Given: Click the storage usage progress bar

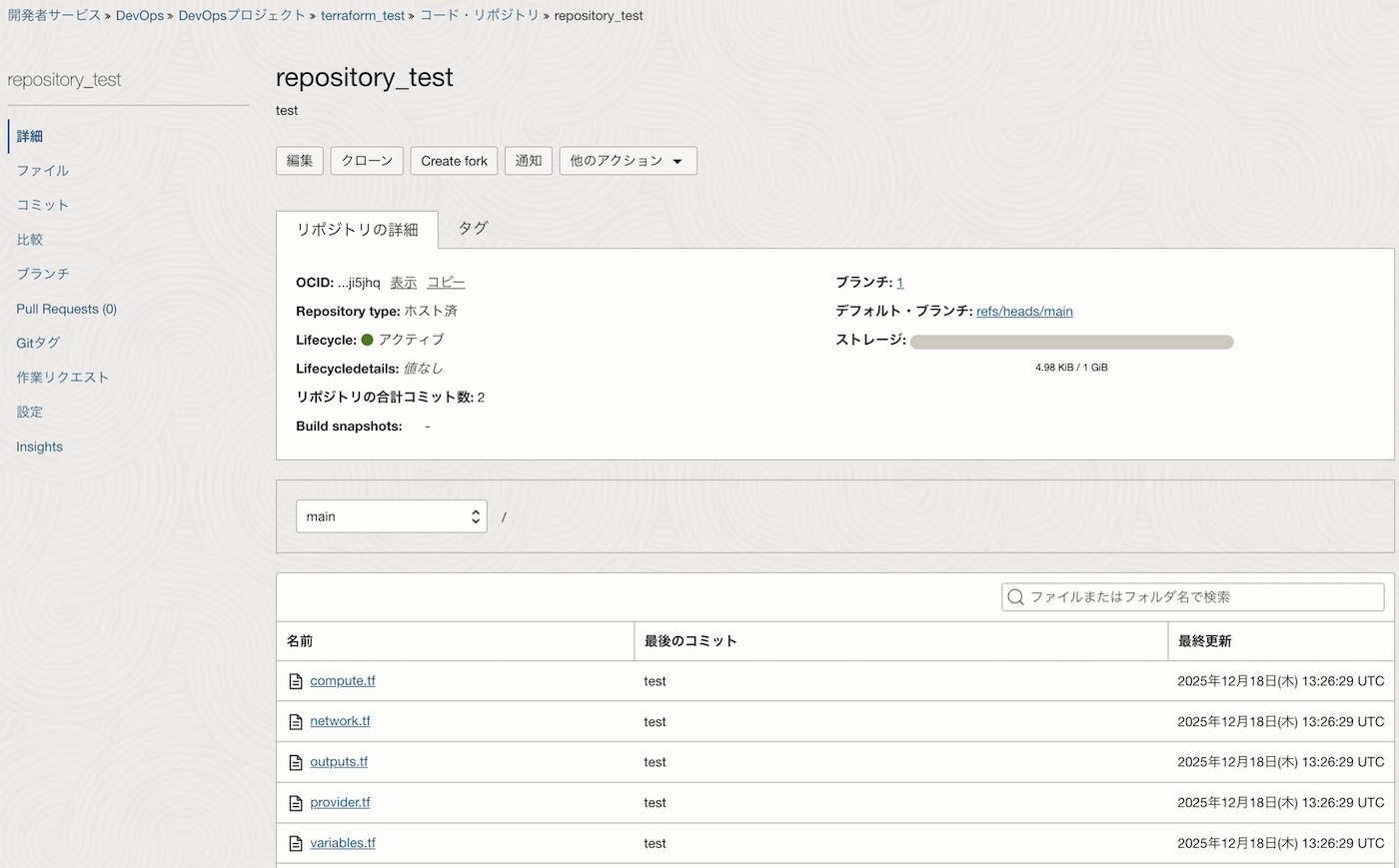Looking at the screenshot, I should coord(1071,343).
